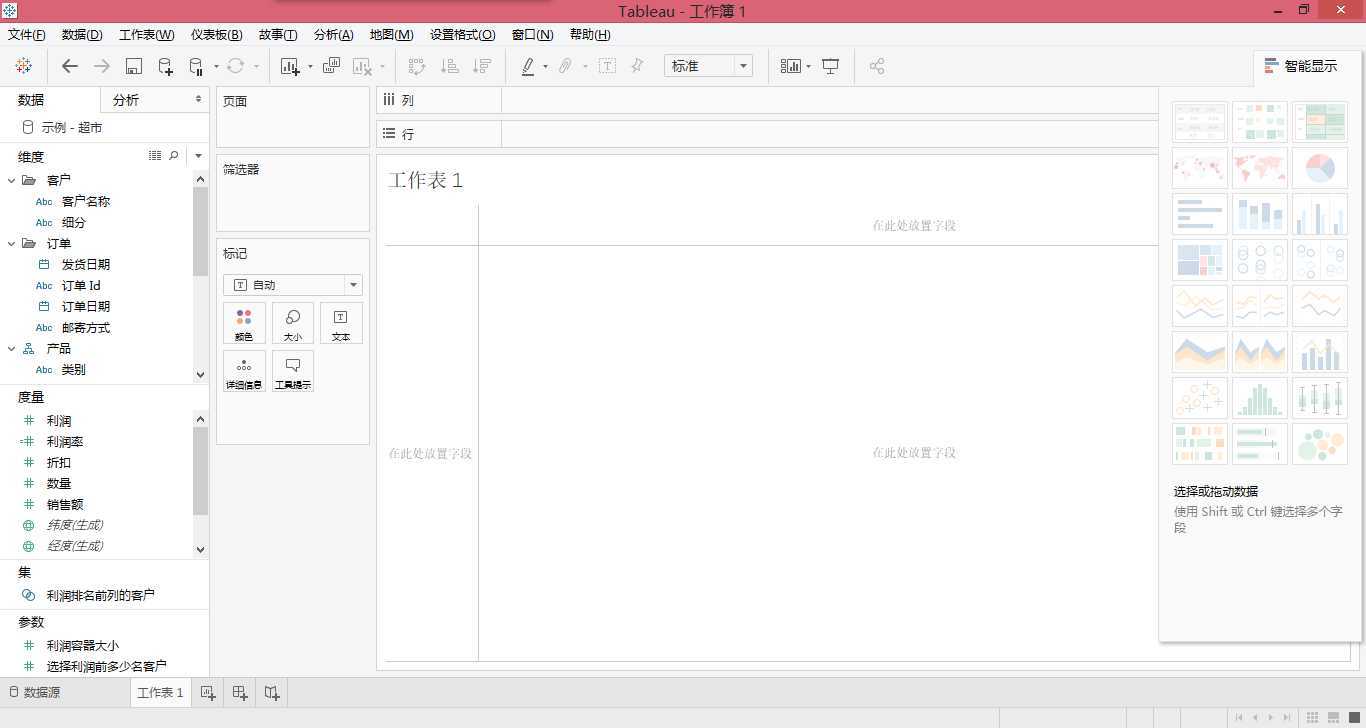Open the new worksheet icon dropdown arrow
This screenshot has width=1366, height=728.
pos(310,67)
